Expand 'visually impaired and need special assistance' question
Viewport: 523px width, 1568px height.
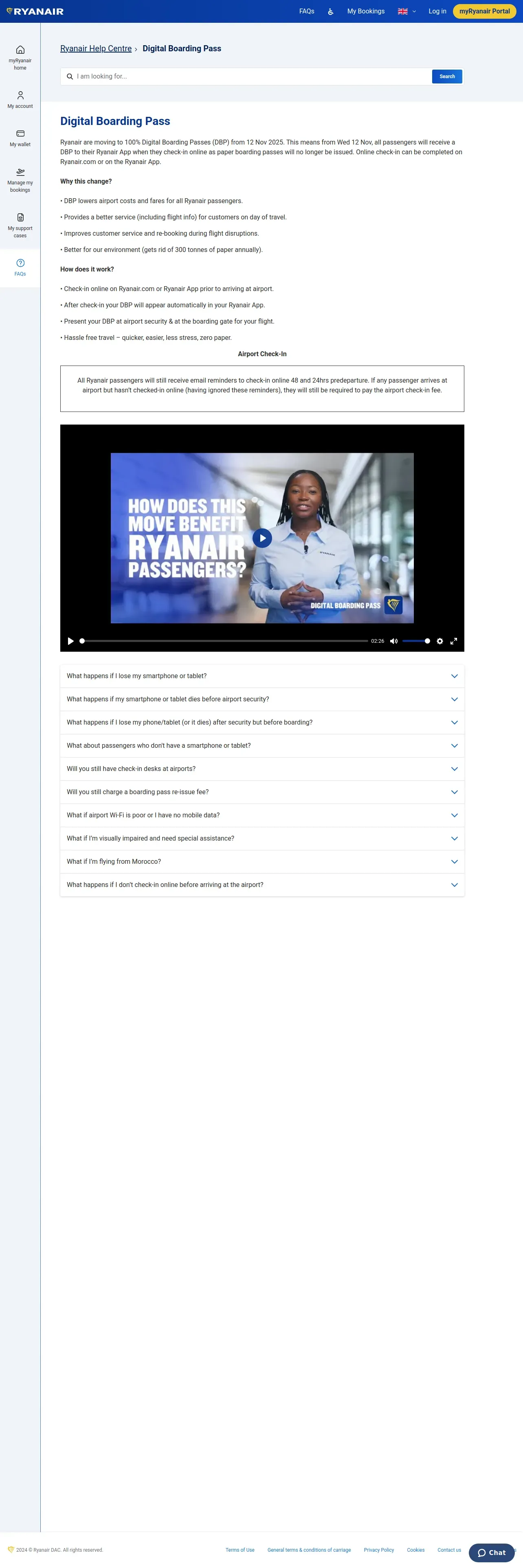[x=262, y=839]
